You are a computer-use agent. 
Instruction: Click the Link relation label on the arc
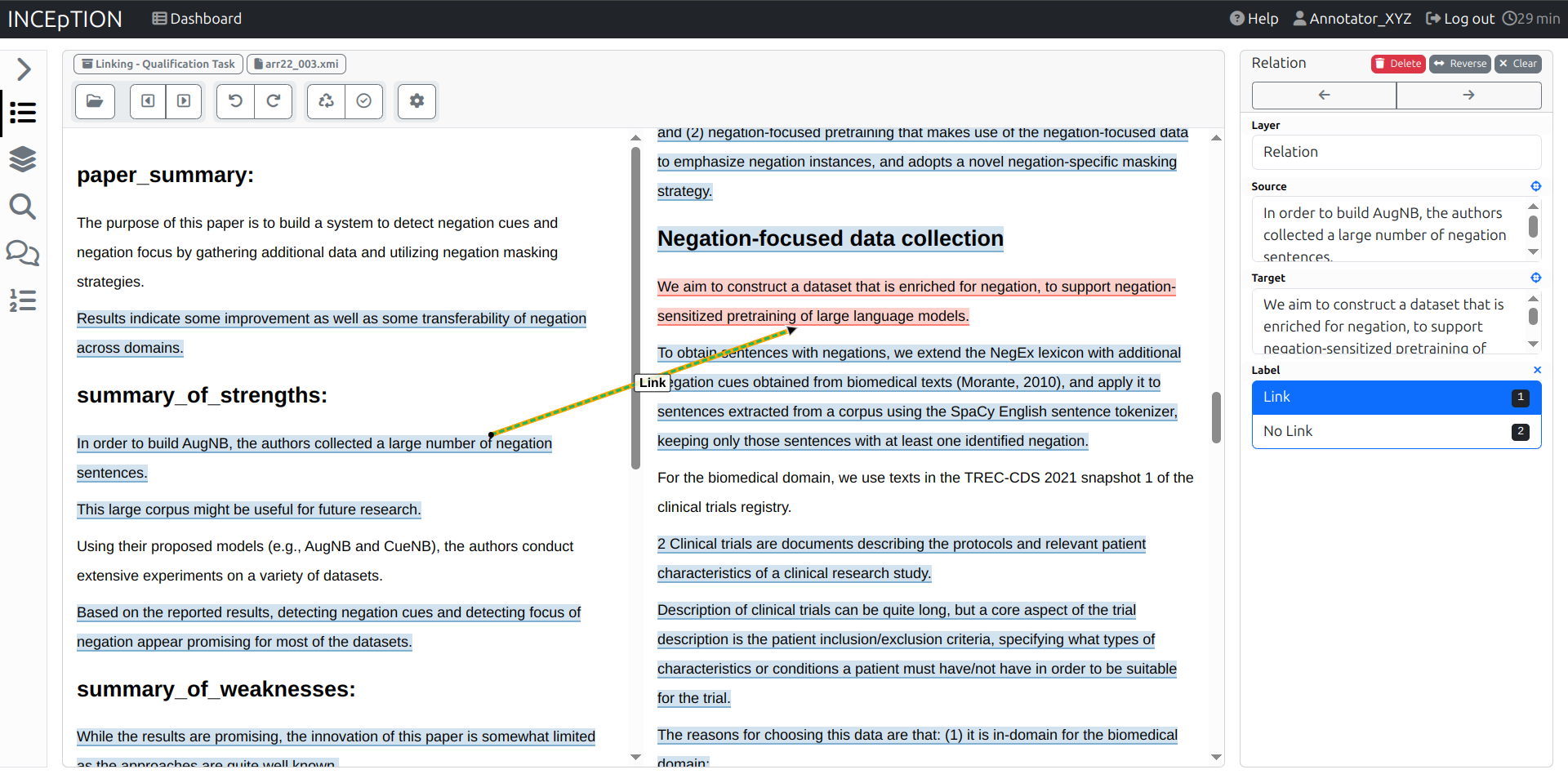[653, 382]
